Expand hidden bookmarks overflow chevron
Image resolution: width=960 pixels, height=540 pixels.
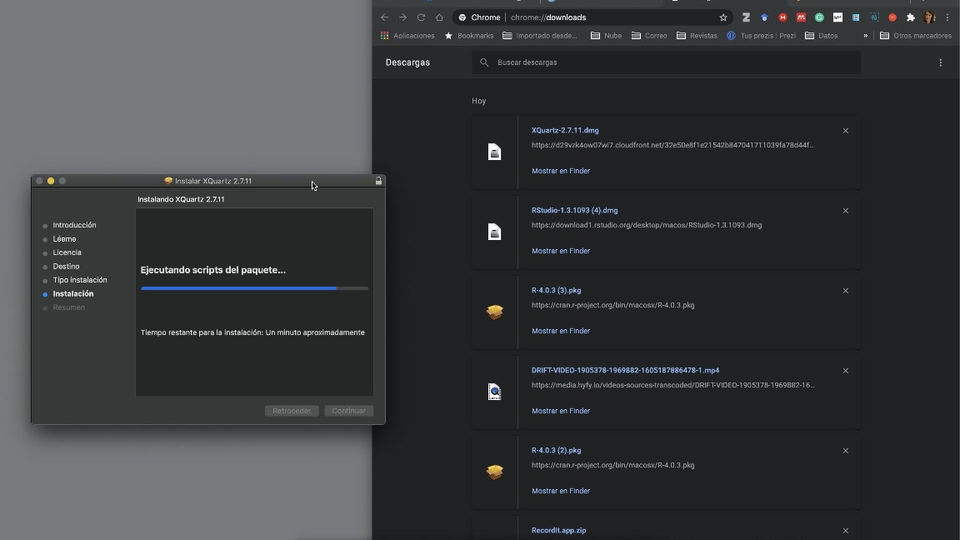pyautogui.click(x=865, y=36)
